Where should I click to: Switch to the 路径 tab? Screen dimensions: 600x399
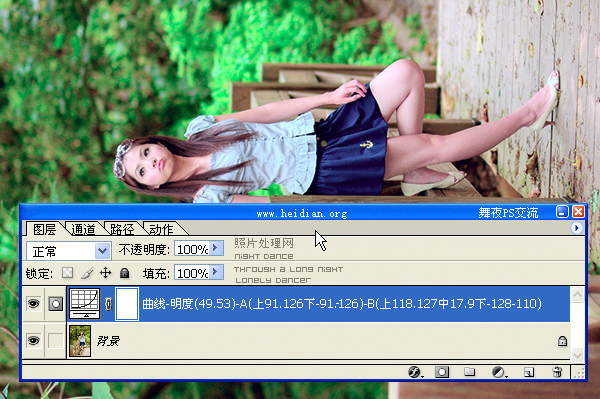[x=122, y=229]
